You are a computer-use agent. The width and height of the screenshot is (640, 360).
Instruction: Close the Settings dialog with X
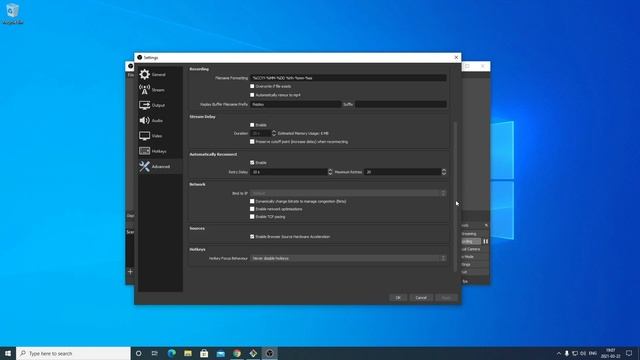(456, 58)
